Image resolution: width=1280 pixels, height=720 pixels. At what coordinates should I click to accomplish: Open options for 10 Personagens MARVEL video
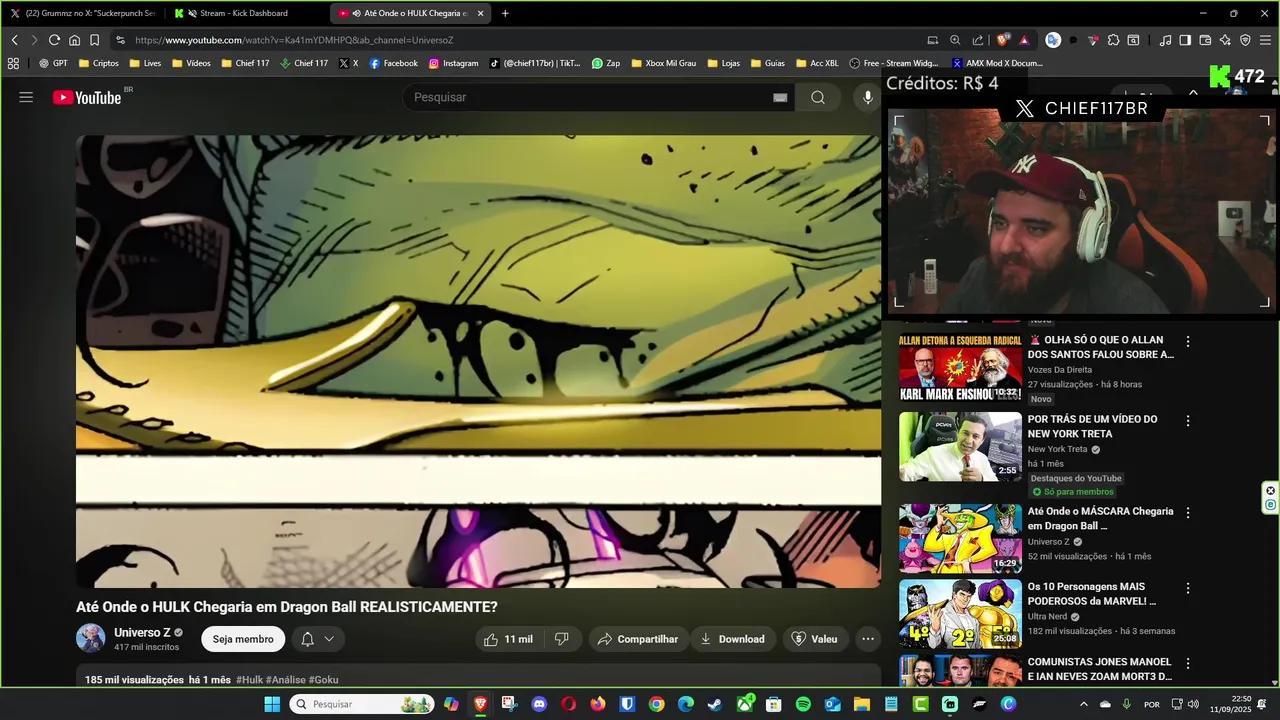point(1188,589)
